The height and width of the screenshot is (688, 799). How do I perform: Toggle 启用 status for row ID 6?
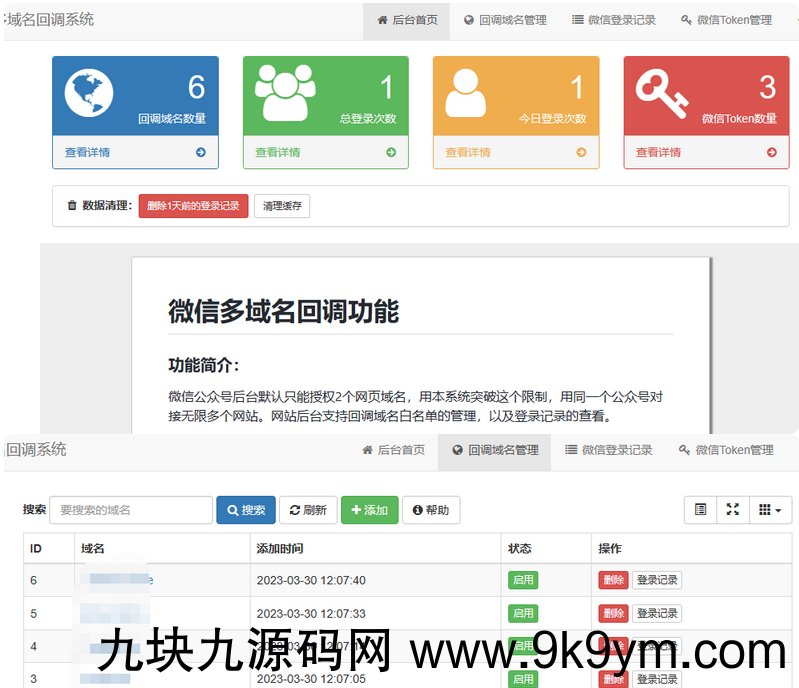click(x=523, y=580)
